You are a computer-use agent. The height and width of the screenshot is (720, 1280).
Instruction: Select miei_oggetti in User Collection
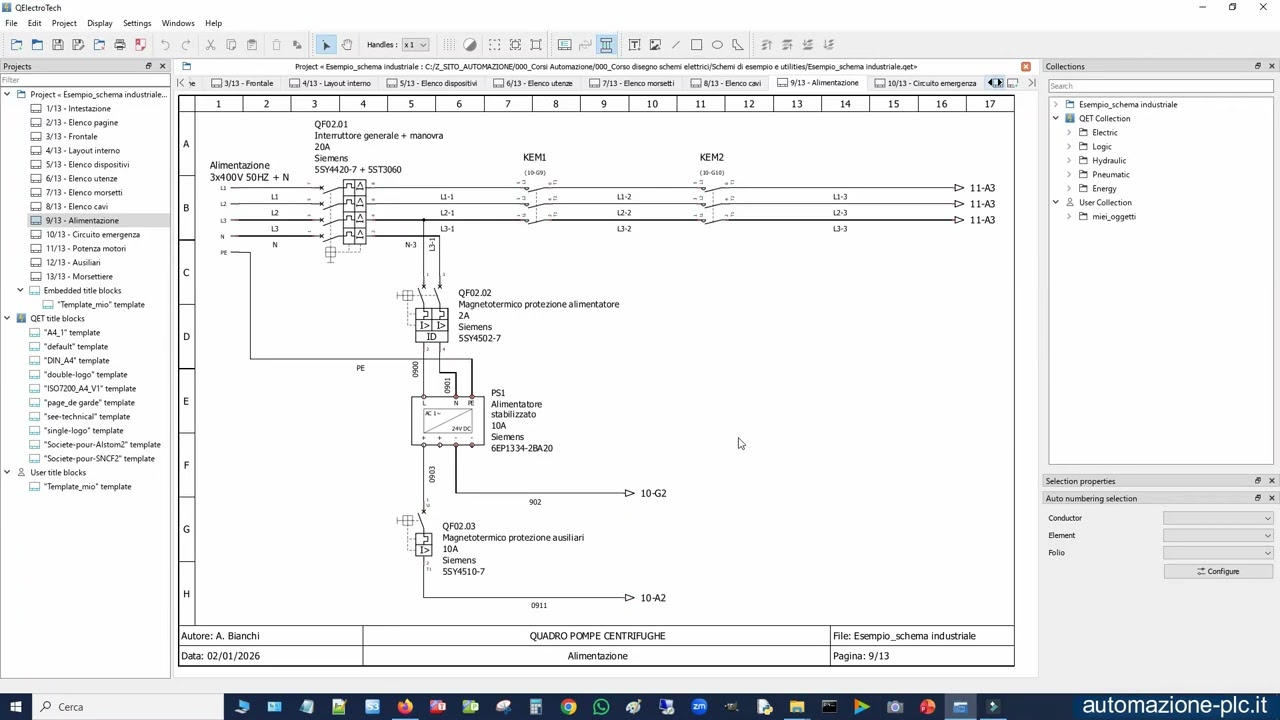click(1113, 216)
